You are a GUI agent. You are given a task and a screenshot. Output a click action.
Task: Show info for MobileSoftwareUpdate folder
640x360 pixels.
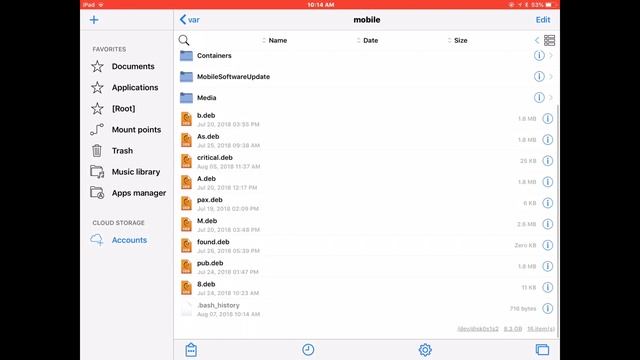click(539, 76)
